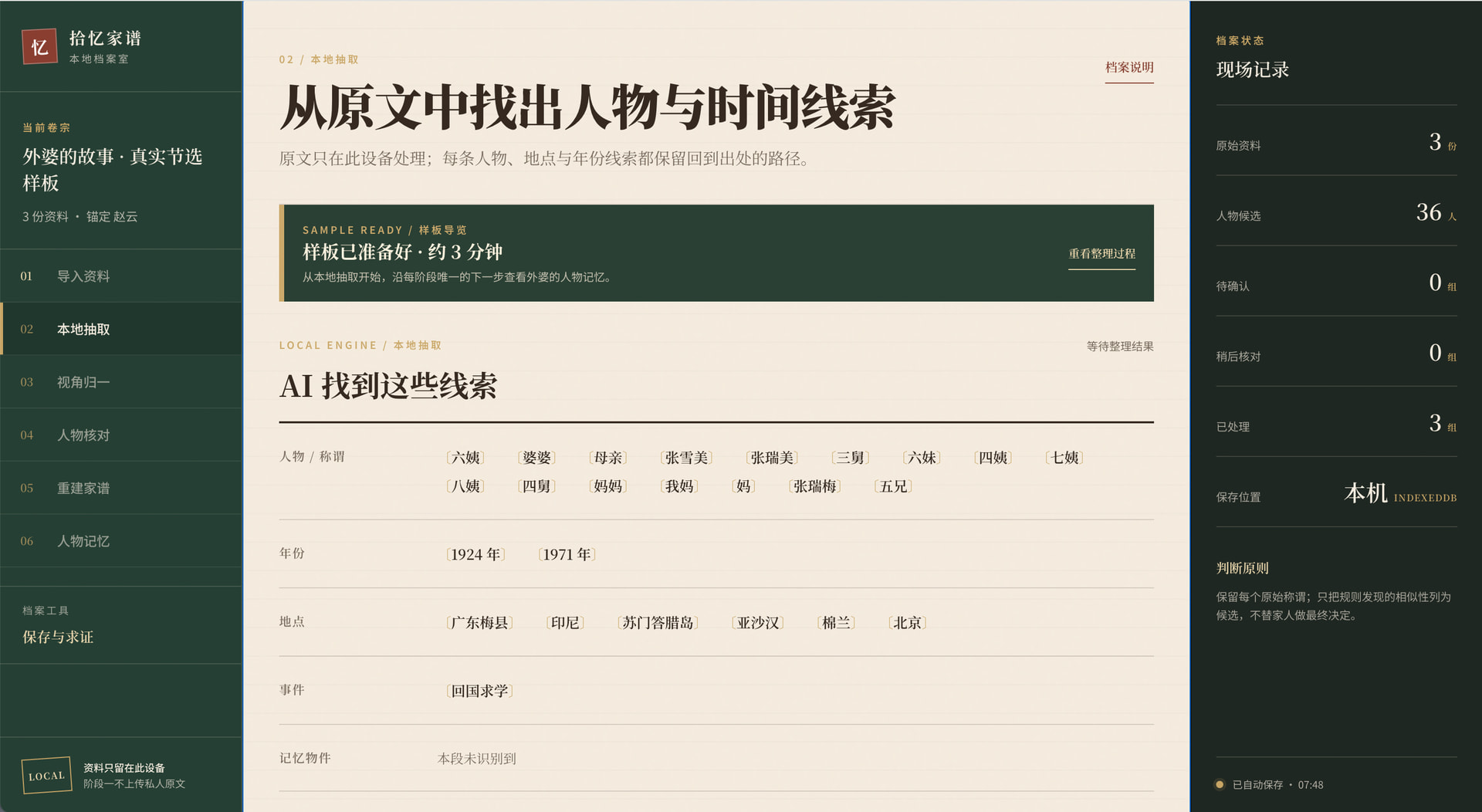The height and width of the screenshot is (812, 1482).
Task: Click the 本段未识别到 placeholder text
Action: pyautogui.click(x=477, y=759)
